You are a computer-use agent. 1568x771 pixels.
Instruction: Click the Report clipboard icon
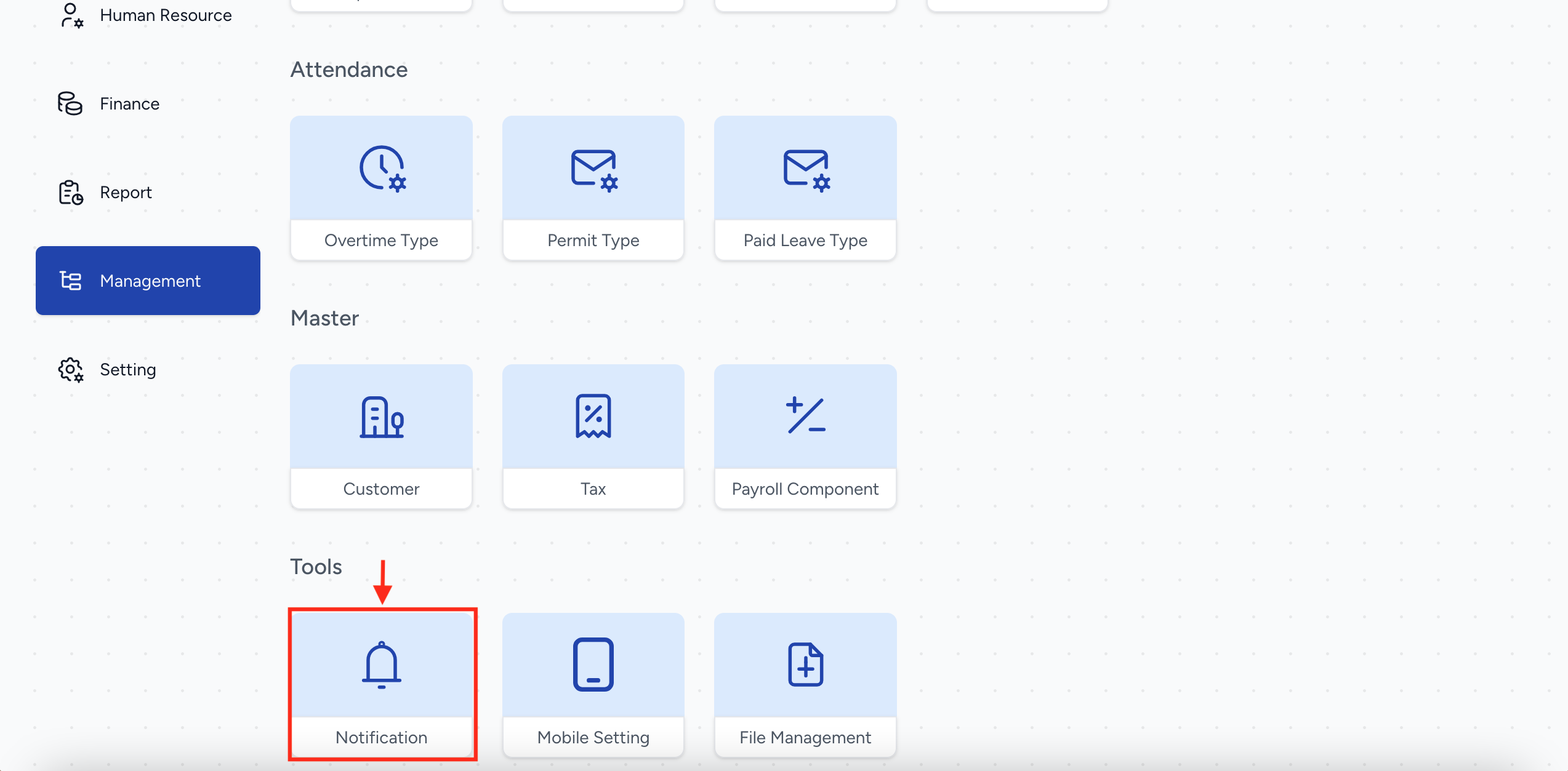[x=71, y=193]
